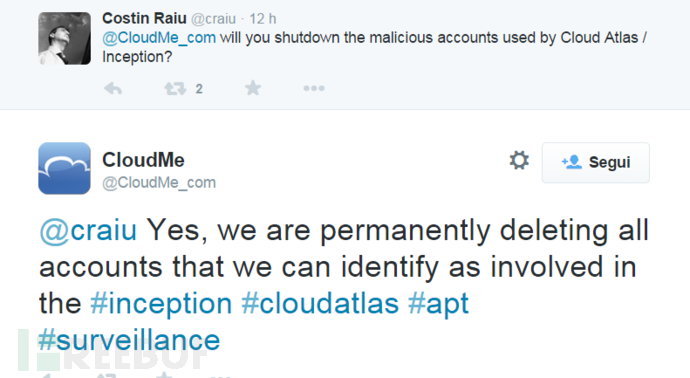Open the CloudMe logo avatar

point(65,168)
